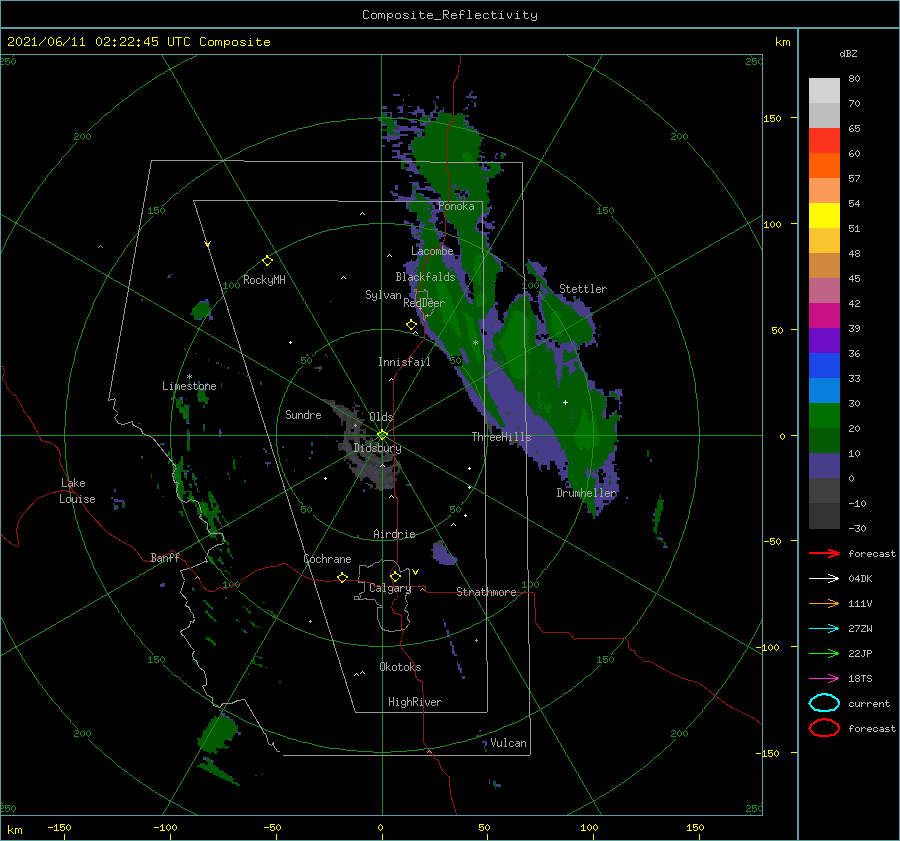
Task: Select the 36 dBZ blue color swatch
Action: 824,366
